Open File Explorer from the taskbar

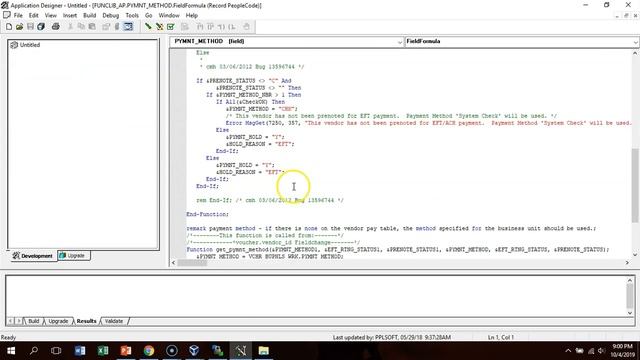tap(264, 351)
